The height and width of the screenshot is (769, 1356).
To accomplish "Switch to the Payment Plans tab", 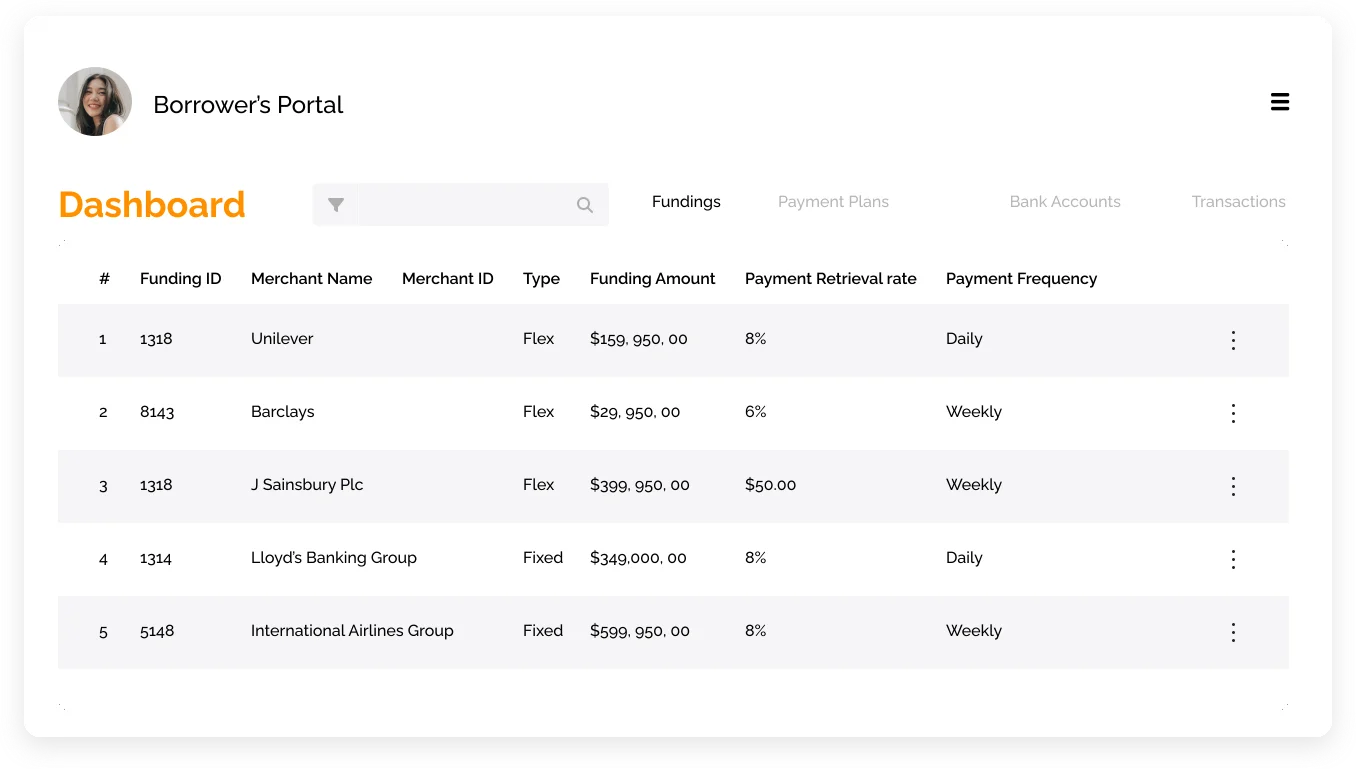I will (x=833, y=202).
